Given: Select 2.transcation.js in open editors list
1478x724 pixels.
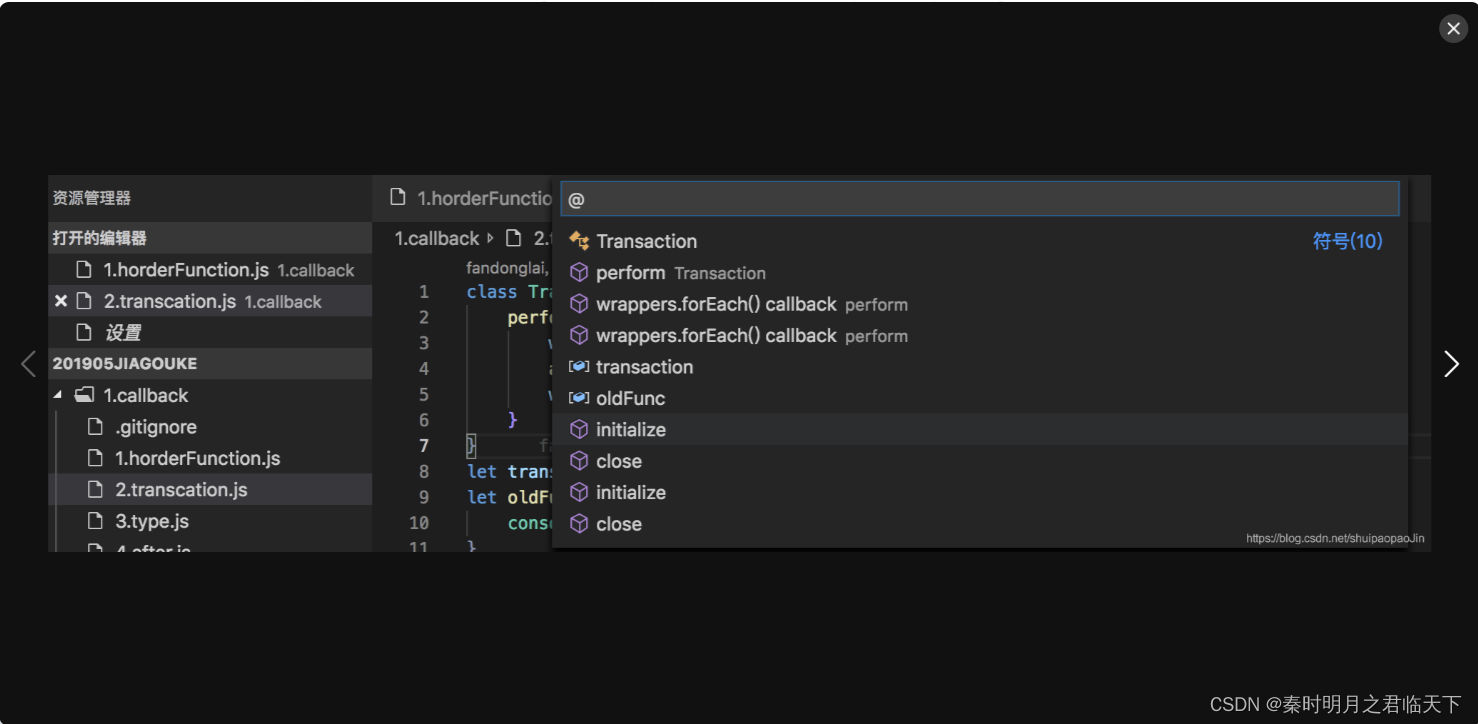Looking at the screenshot, I should (x=210, y=301).
